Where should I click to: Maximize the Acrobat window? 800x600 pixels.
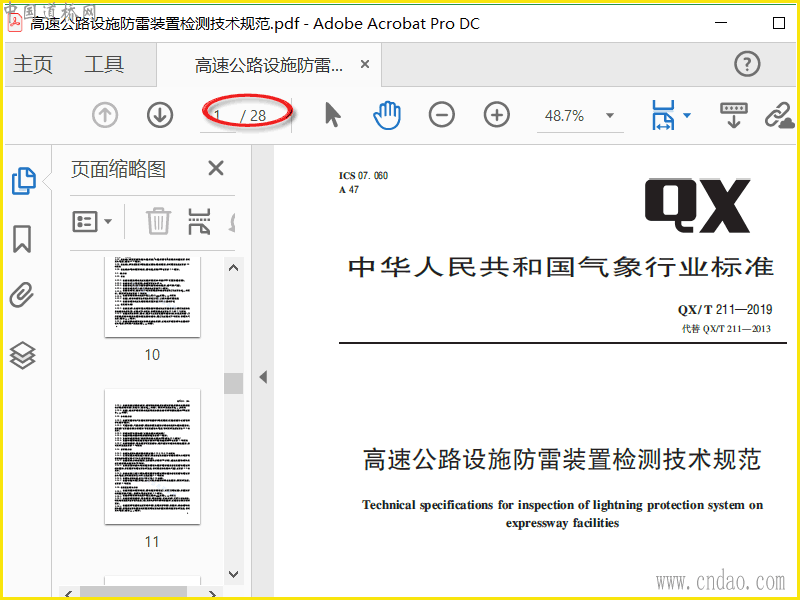(x=779, y=23)
